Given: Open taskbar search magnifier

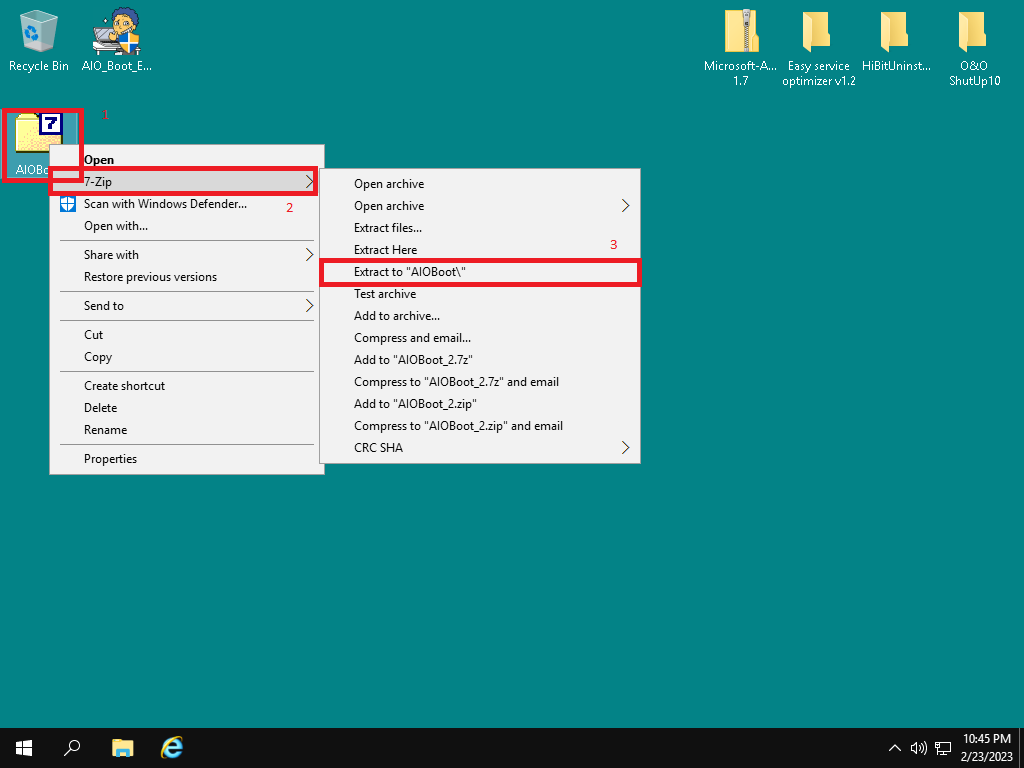Looking at the screenshot, I should pos(72,747).
